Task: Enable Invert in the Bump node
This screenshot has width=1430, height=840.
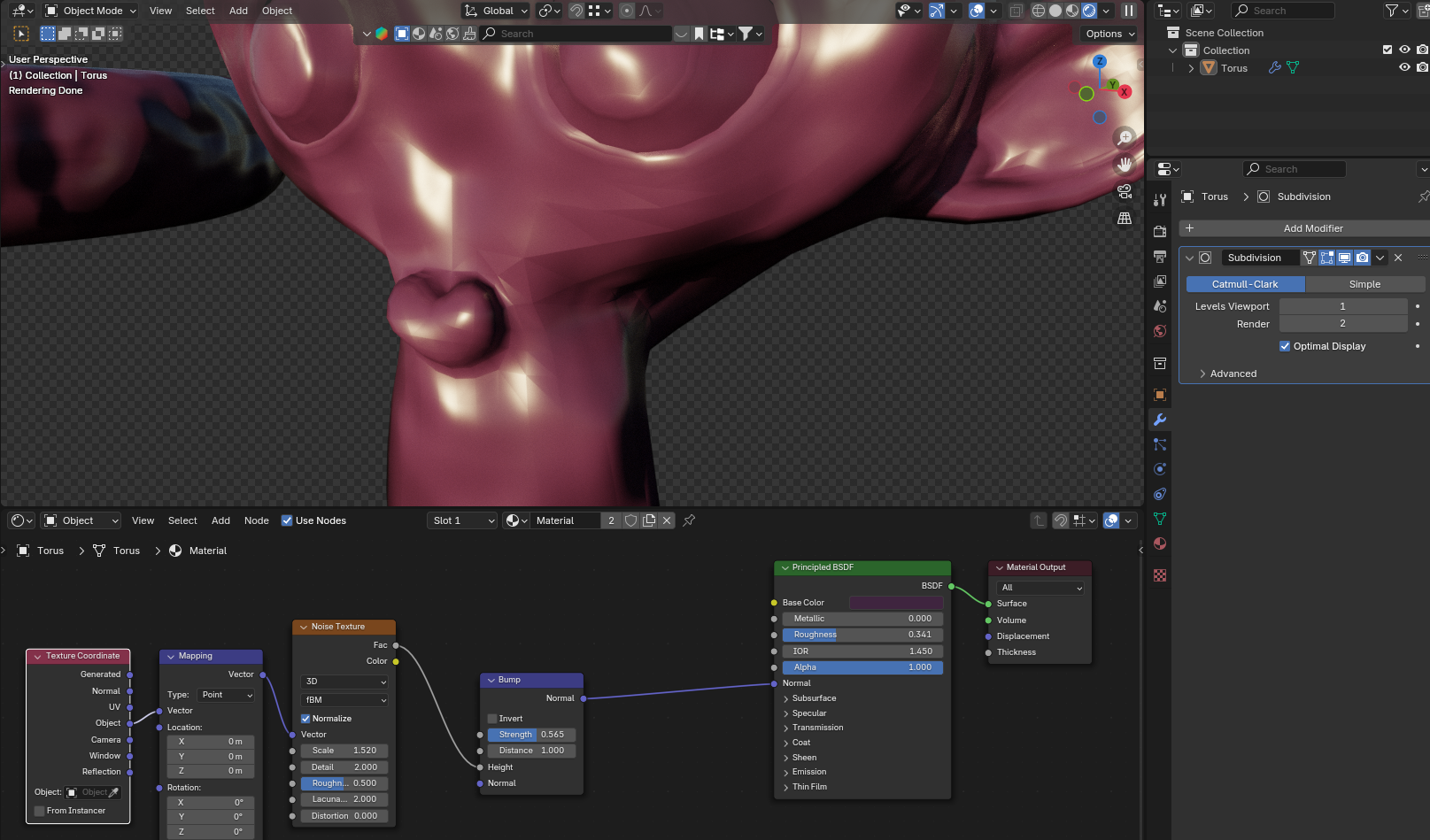Action: coord(492,719)
